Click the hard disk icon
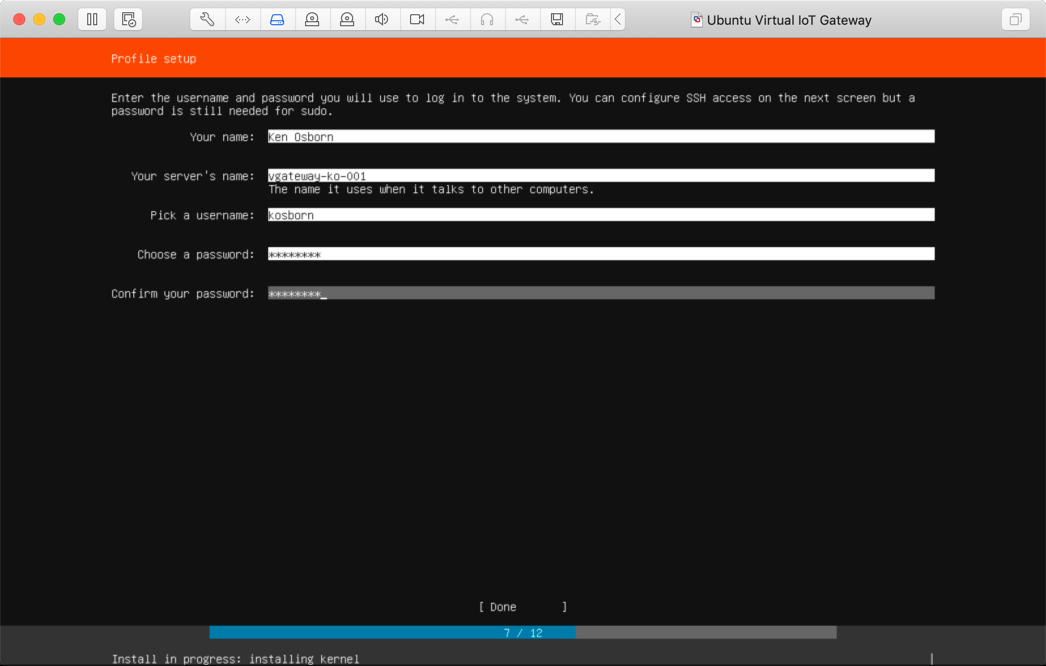 tap(277, 19)
